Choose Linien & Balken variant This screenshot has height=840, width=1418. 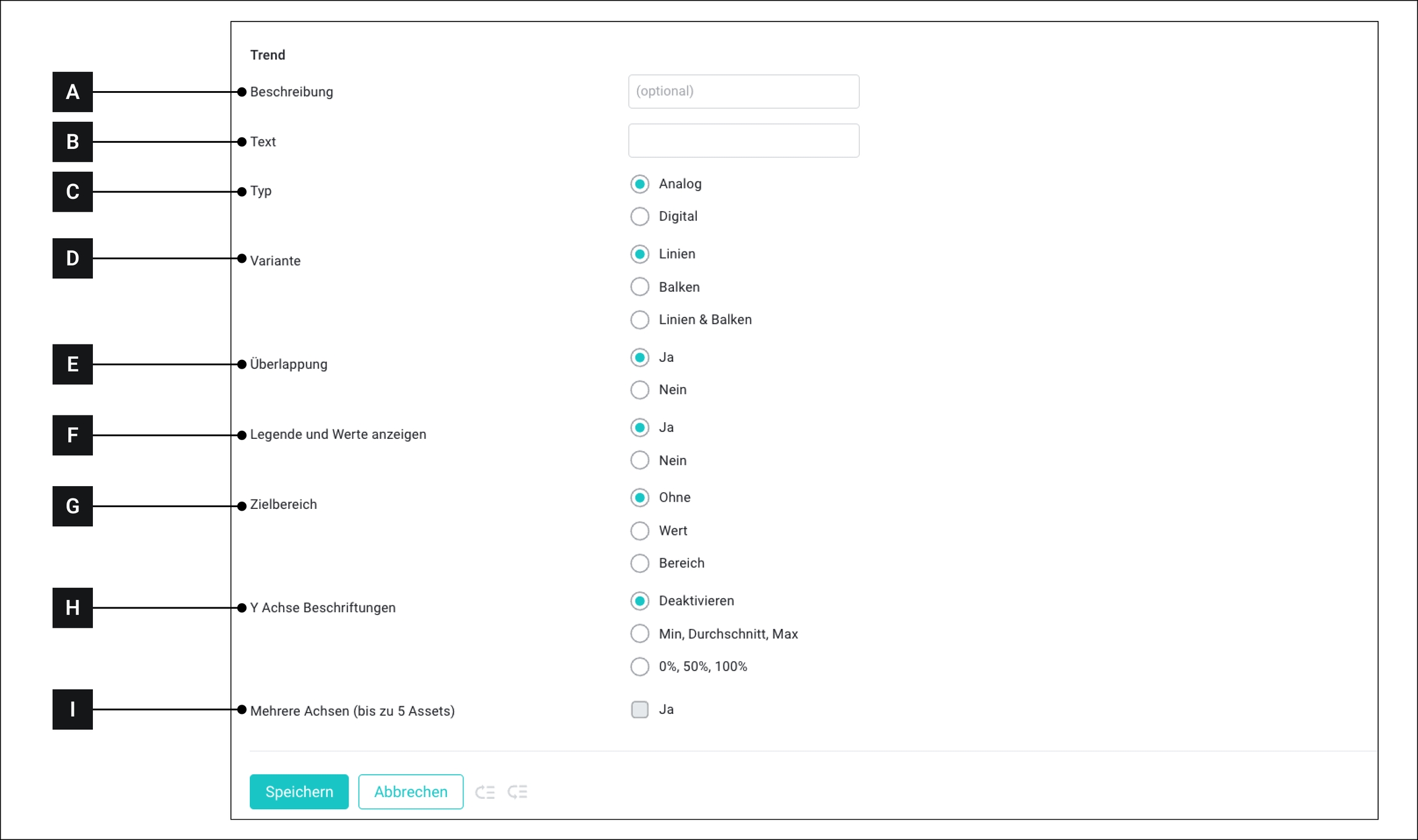640,320
